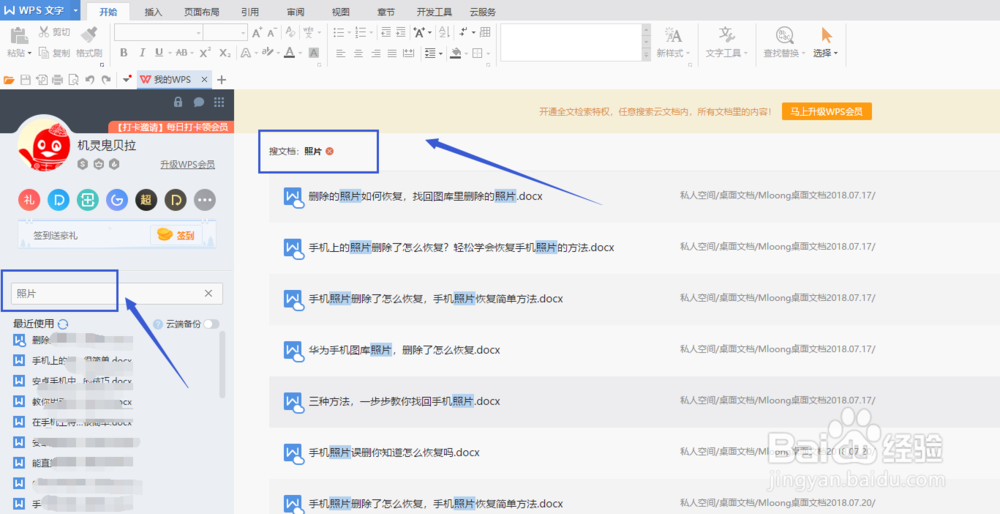Viewport: 1000px width, 514px height.
Task: Expand the font color dropdown arrow
Action: point(301,53)
